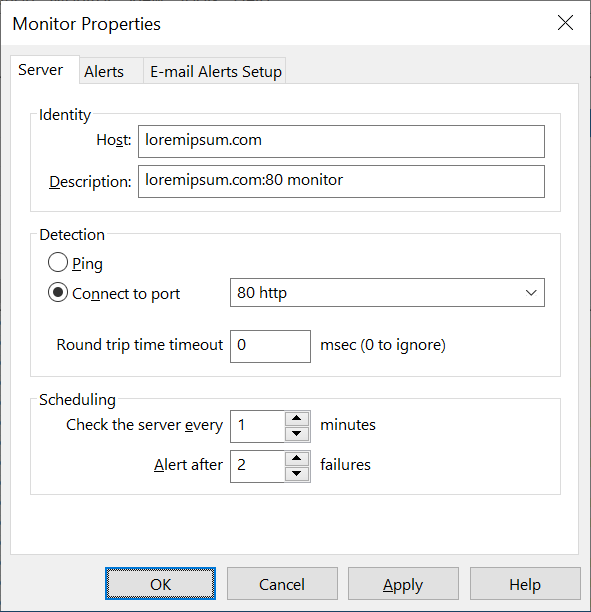Open the Alerts tab
Screen dimensions: 591x612
[x=111, y=71]
